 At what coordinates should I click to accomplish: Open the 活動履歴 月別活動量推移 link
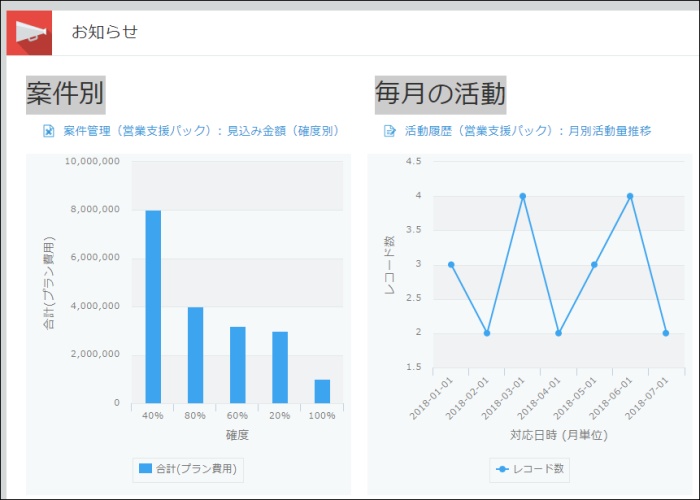pos(528,131)
